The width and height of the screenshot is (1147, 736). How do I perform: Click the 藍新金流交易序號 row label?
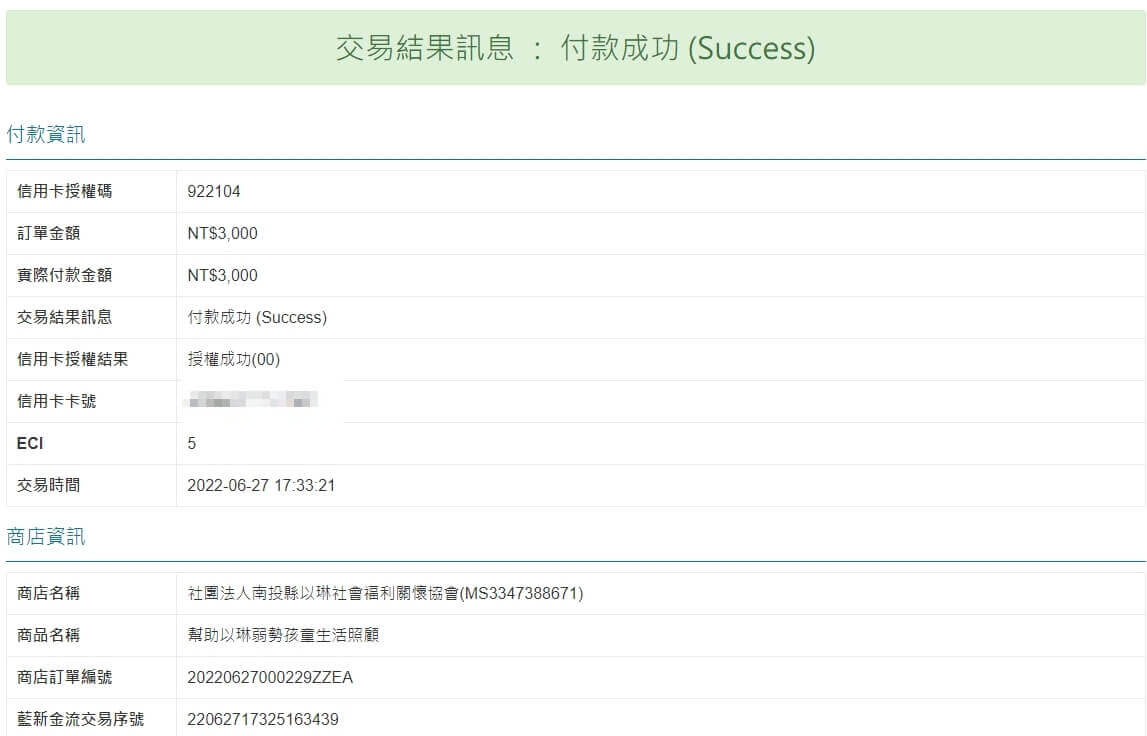[80, 719]
